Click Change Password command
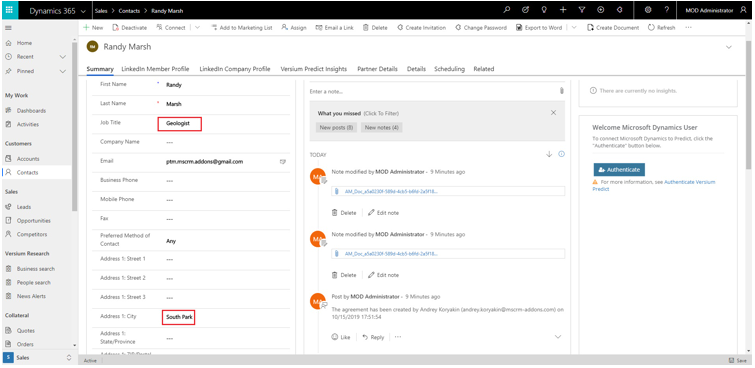 [x=481, y=28]
